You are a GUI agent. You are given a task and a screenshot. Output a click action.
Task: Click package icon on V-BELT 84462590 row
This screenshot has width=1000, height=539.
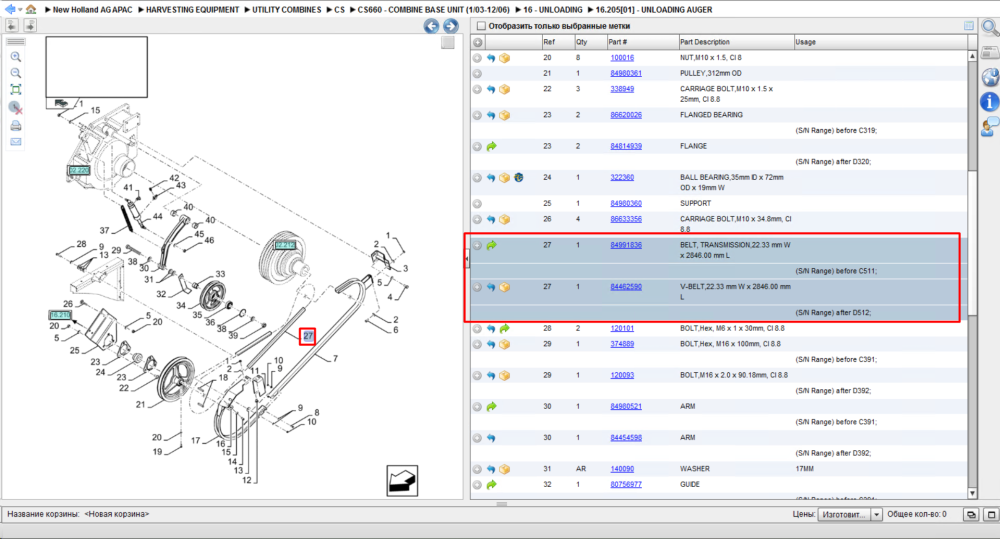click(504, 288)
